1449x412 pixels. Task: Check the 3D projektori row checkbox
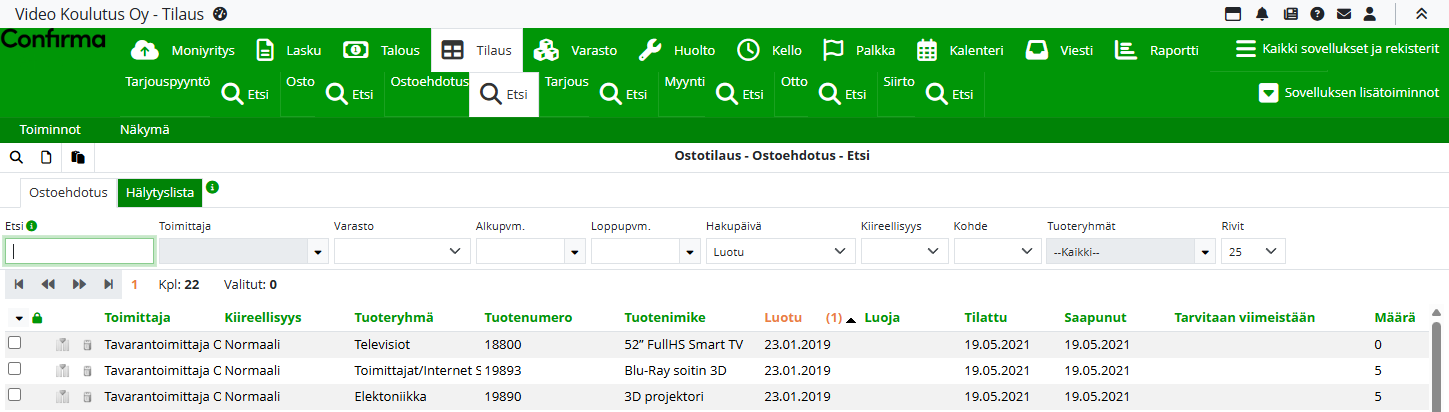point(14,395)
